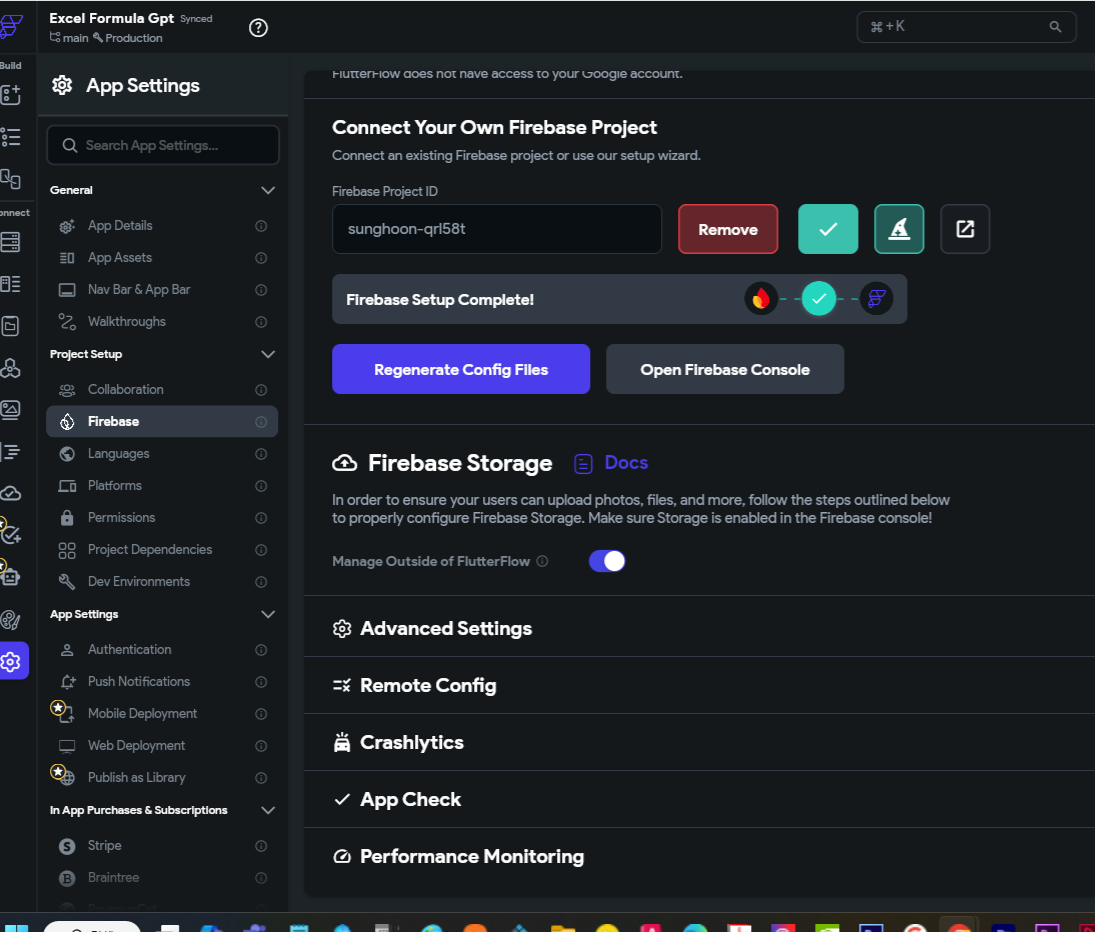Expand Performance Monitoring panel

click(x=699, y=857)
